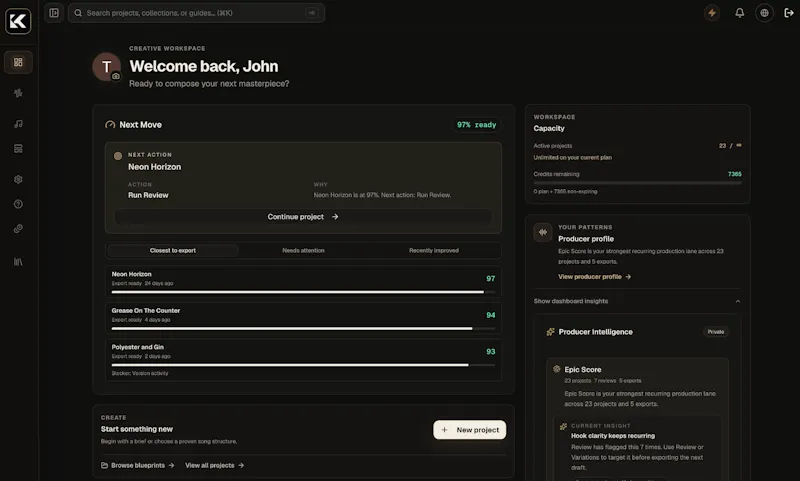The width and height of the screenshot is (800, 481).
Task: Click the Blocker: Version activity note
Action: point(140,373)
